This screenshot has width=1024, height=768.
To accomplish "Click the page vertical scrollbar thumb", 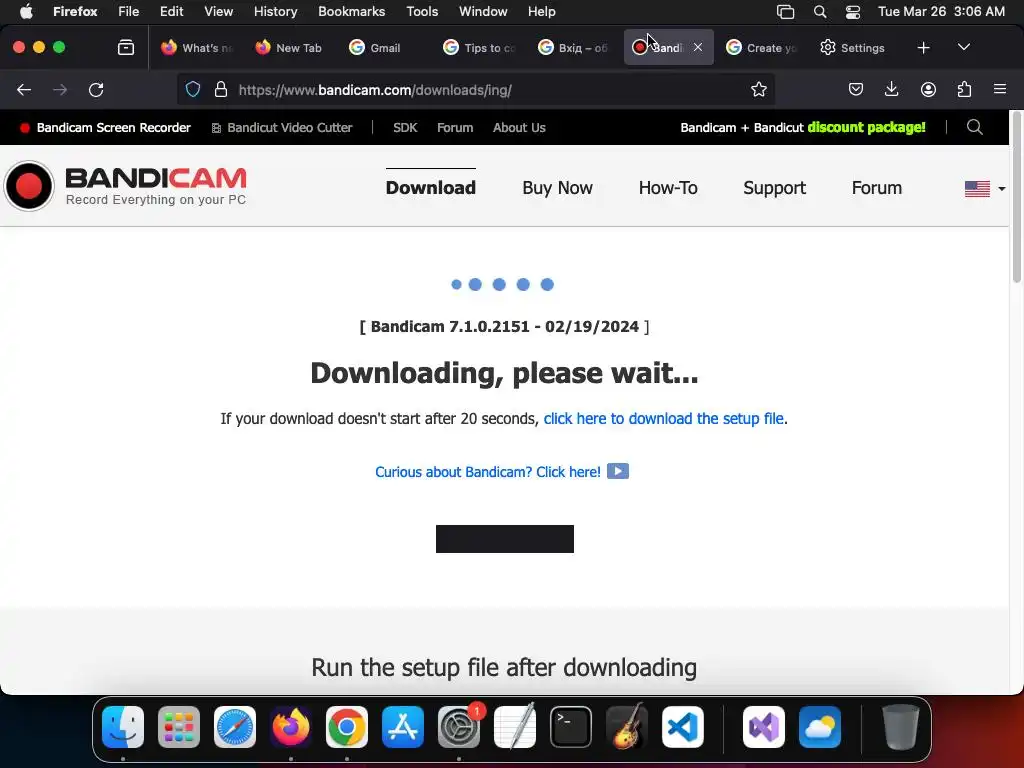I will 1016,199.
